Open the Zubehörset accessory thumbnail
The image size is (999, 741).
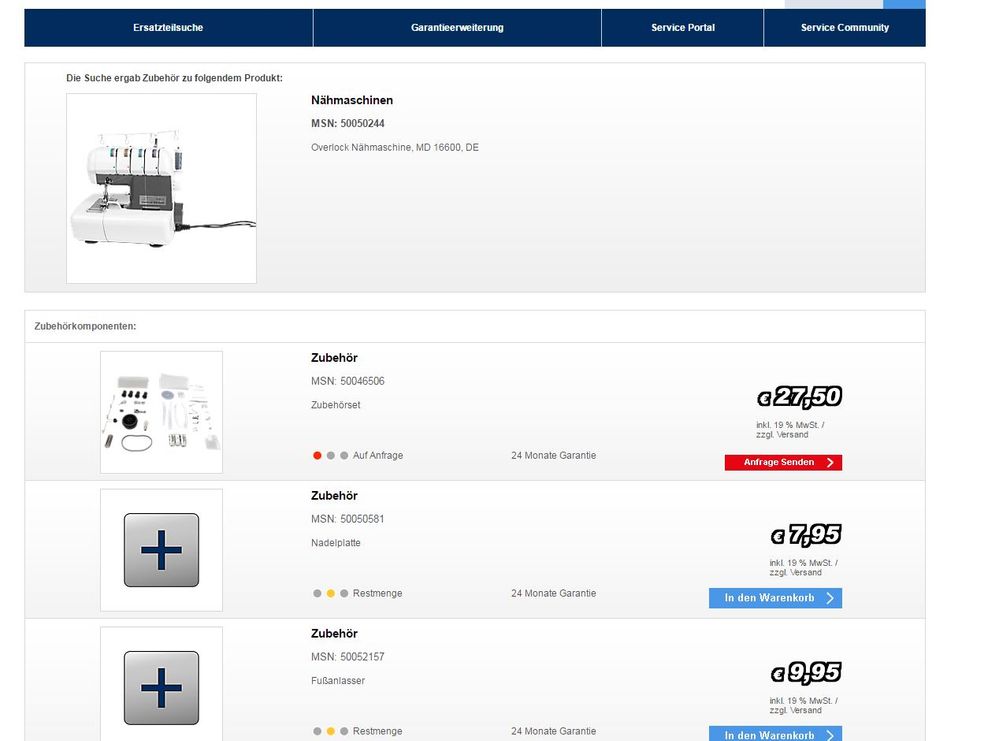161,412
